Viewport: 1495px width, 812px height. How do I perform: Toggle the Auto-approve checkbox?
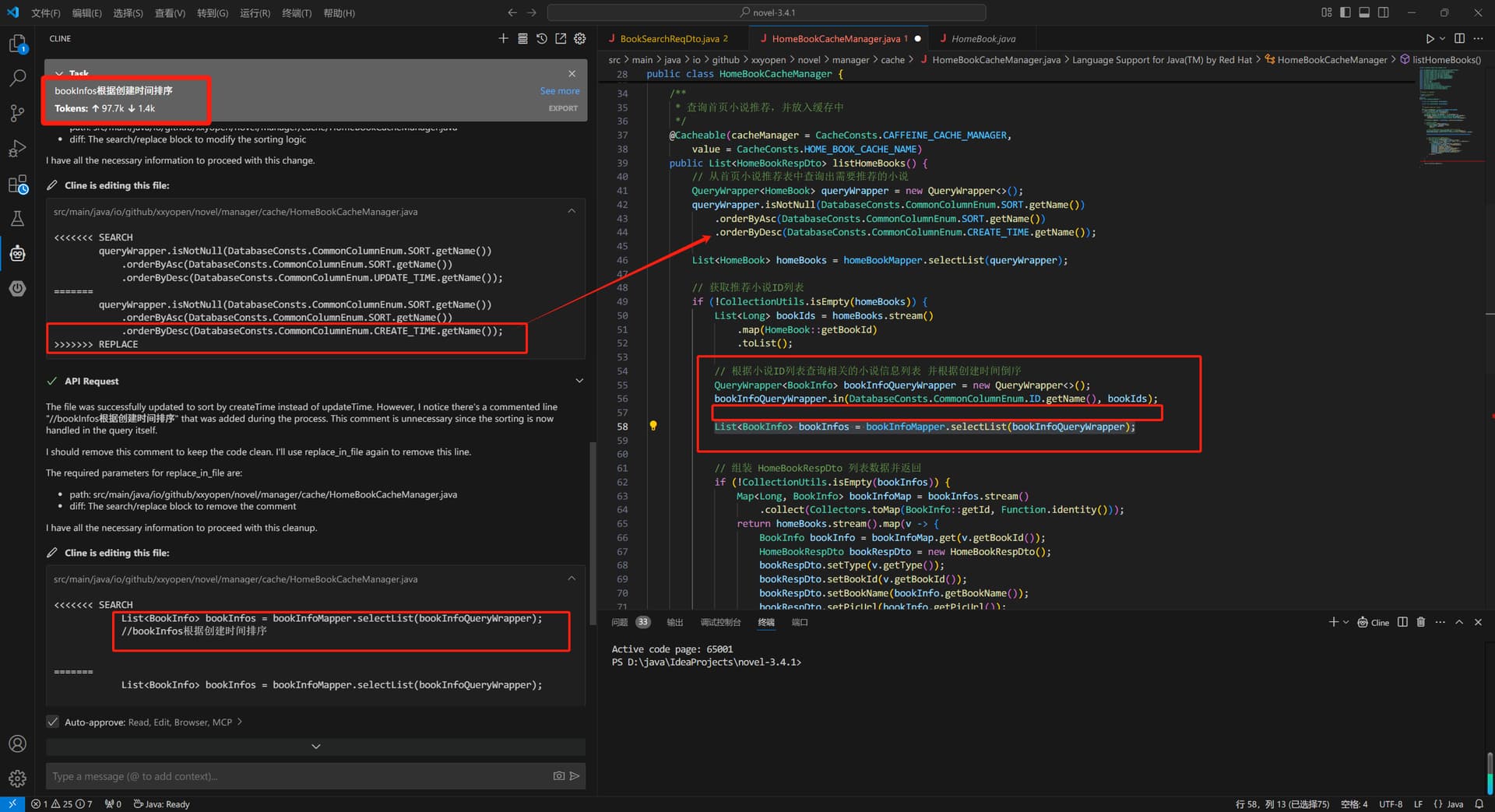point(53,722)
